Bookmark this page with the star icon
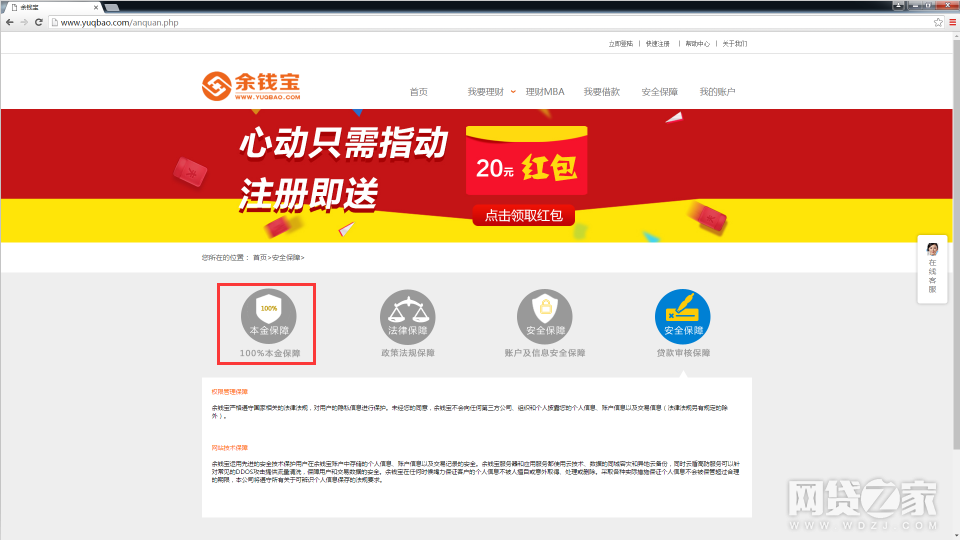The width and height of the screenshot is (960, 540). 938,22
